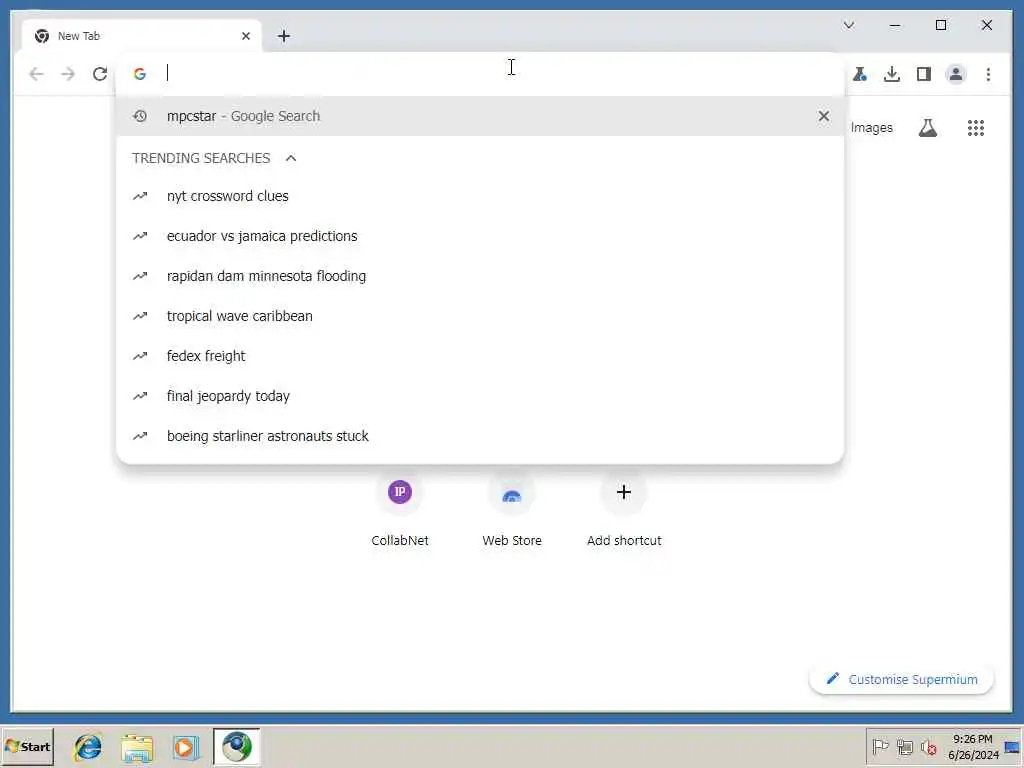Image resolution: width=1024 pixels, height=768 pixels.
Task: Select the mpcstar Google Search suggestion
Action: click(x=480, y=116)
